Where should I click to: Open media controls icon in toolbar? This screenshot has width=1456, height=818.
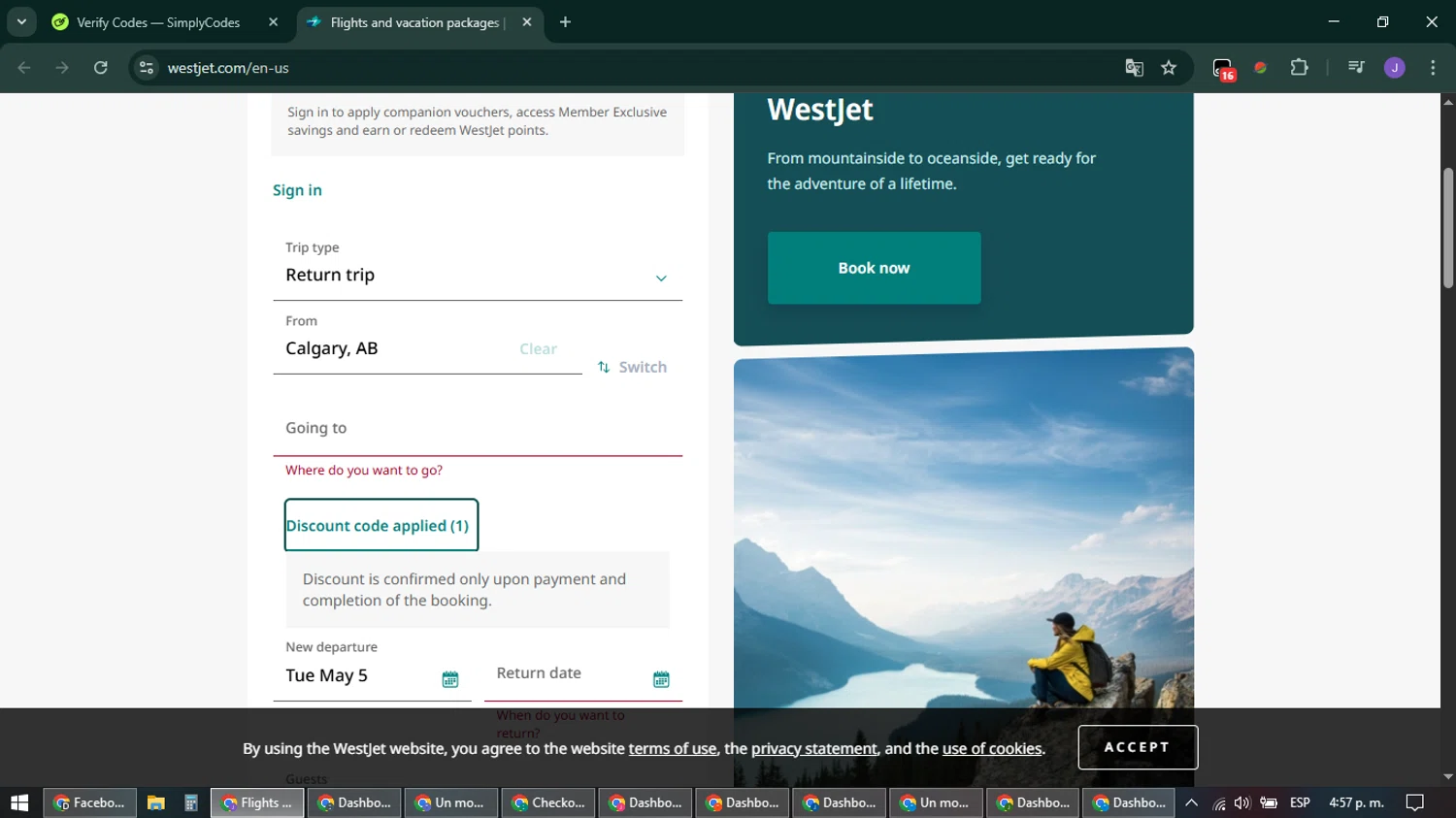pos(1356,68)
